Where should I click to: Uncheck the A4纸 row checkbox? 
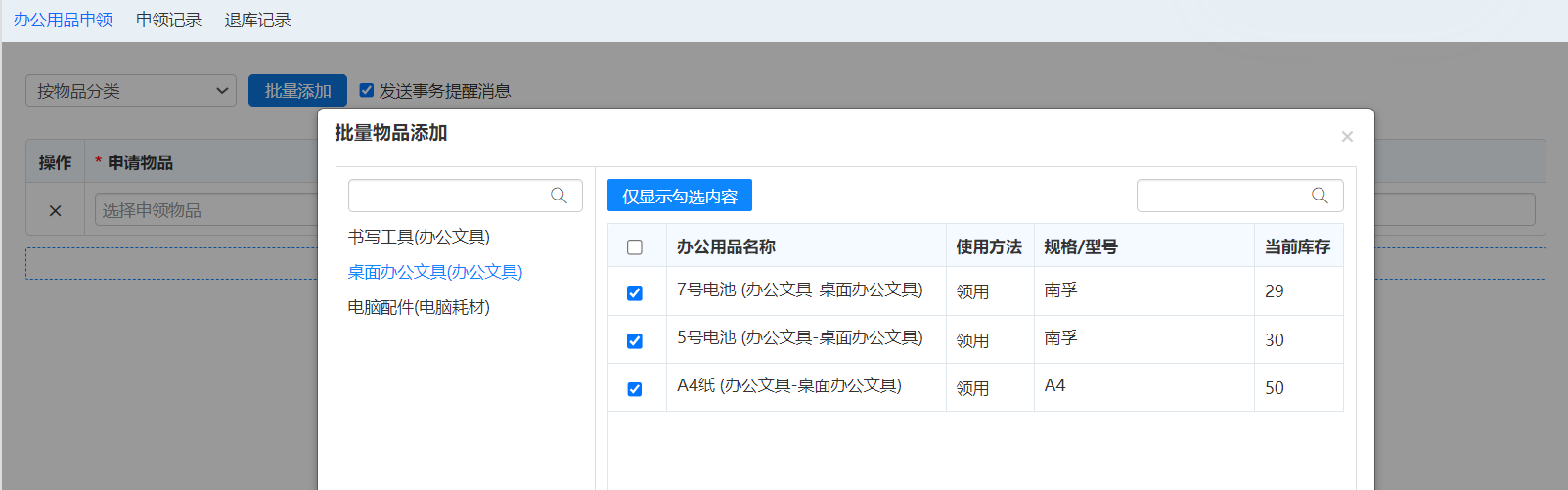(635, 389)
